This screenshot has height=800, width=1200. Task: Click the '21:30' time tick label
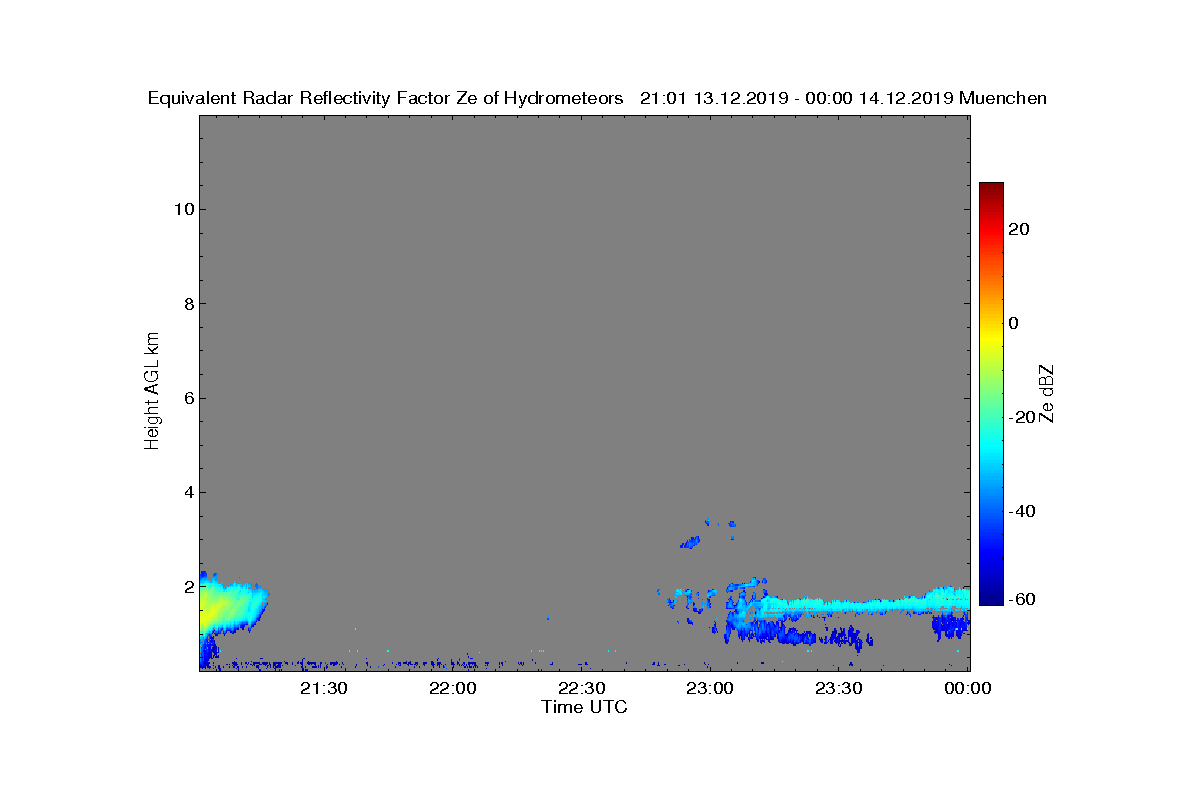(x=324, y=688)
